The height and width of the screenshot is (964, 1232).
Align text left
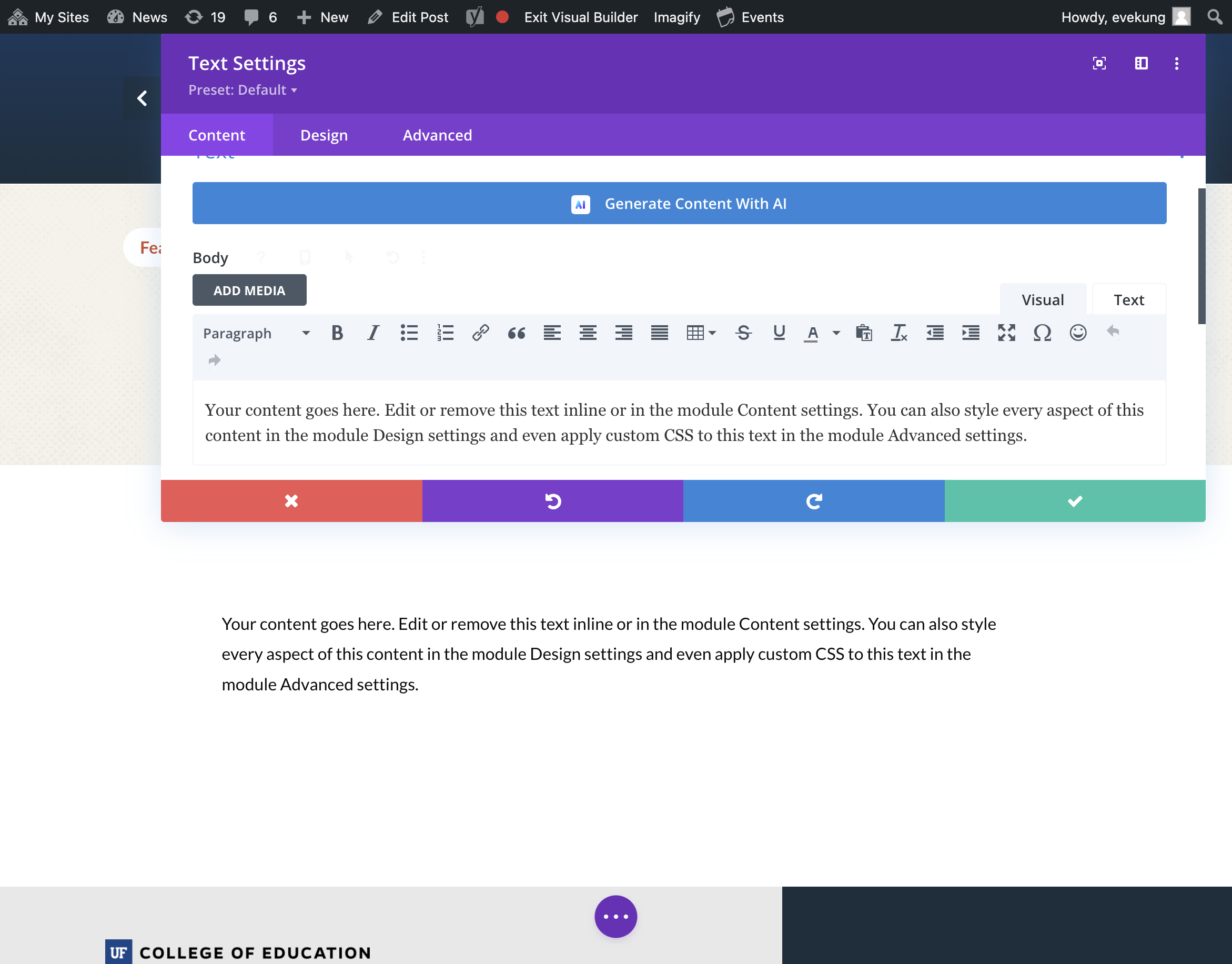(552, 333)
